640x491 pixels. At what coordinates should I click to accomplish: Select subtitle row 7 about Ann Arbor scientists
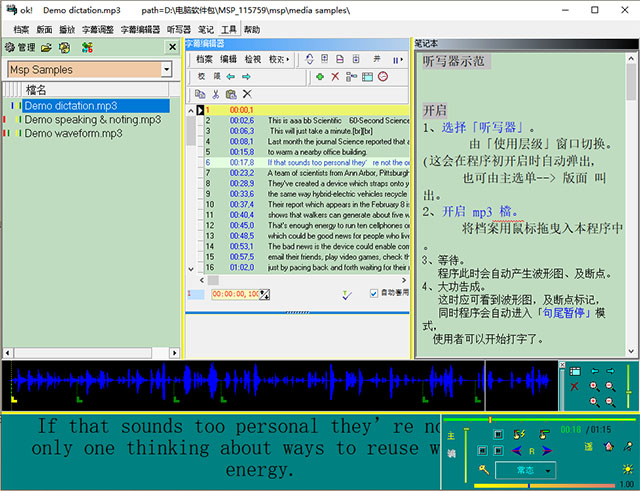pyautogui.click(x=300, y=173)
